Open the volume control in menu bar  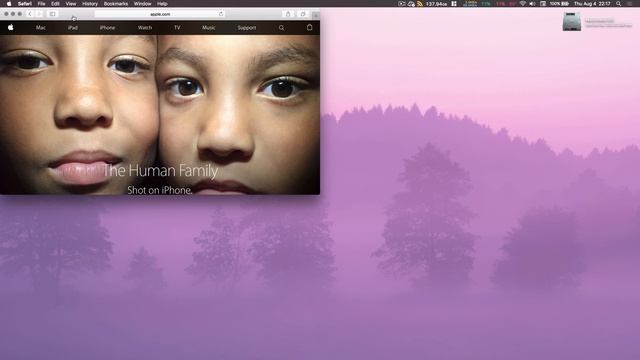click(x=532, y=4)
